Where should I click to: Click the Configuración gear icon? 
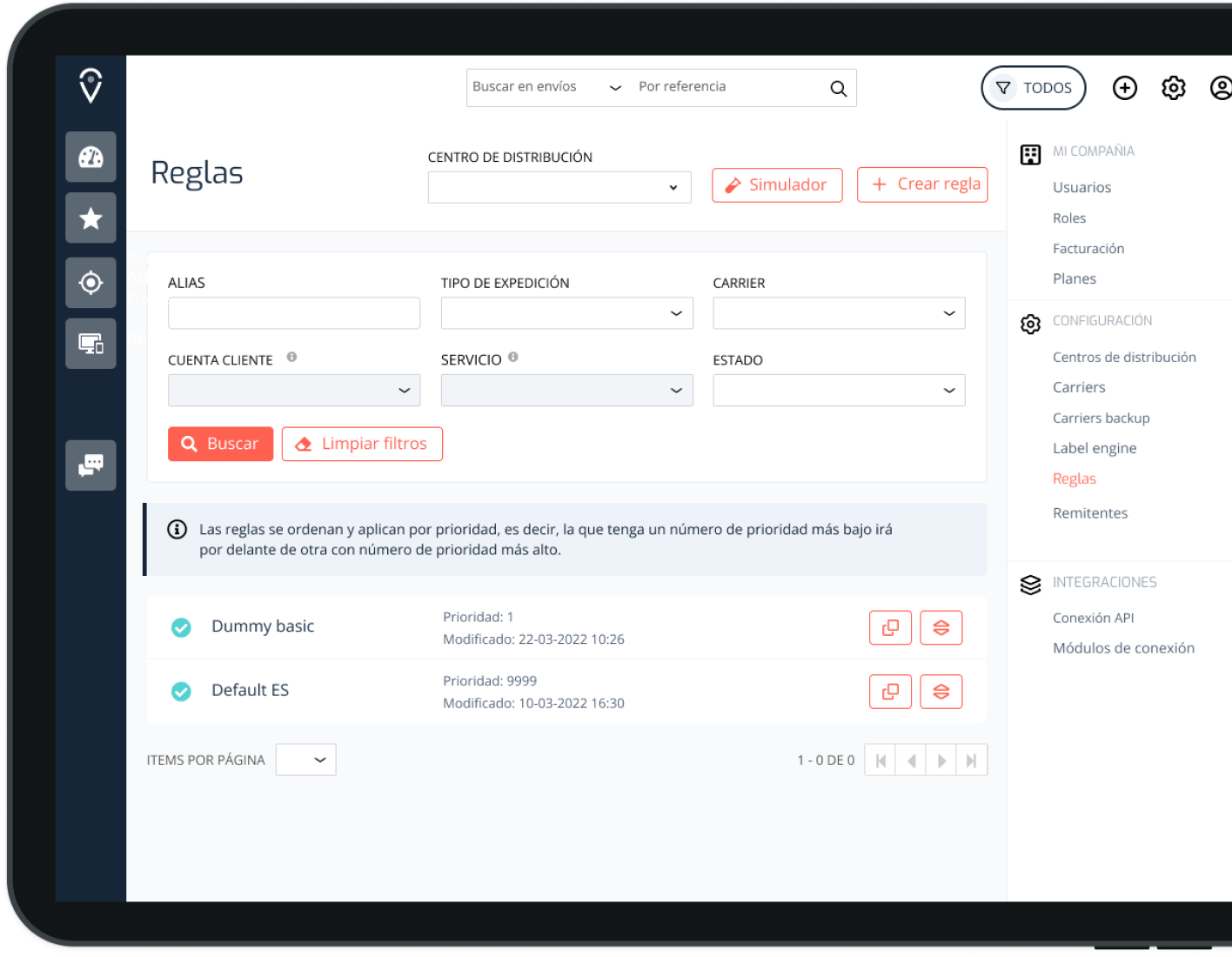tap(1030, 325)
